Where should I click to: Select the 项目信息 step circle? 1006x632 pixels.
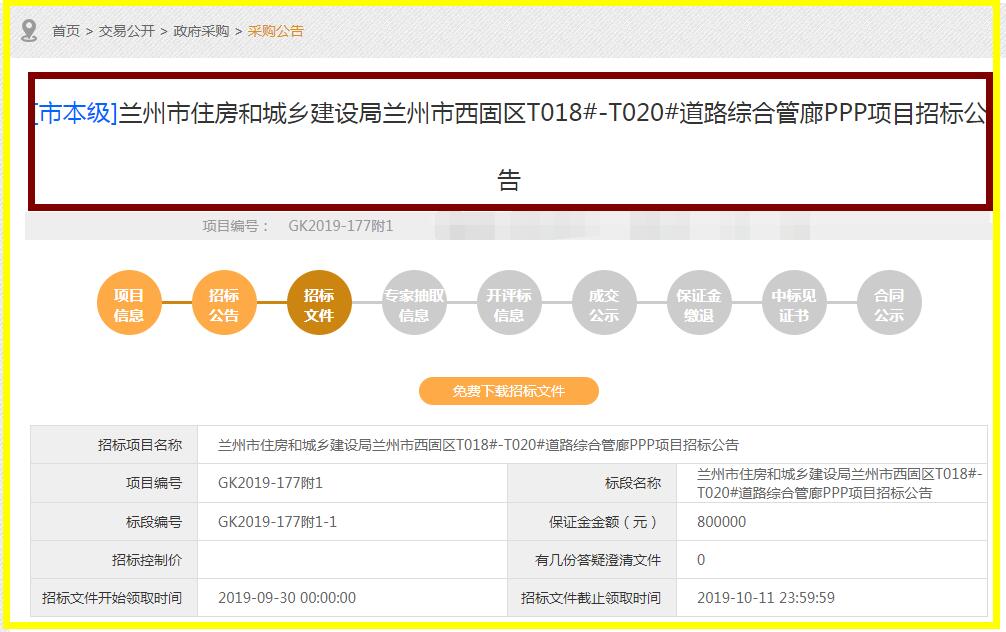pyautogui.click(x=129, y=302)
